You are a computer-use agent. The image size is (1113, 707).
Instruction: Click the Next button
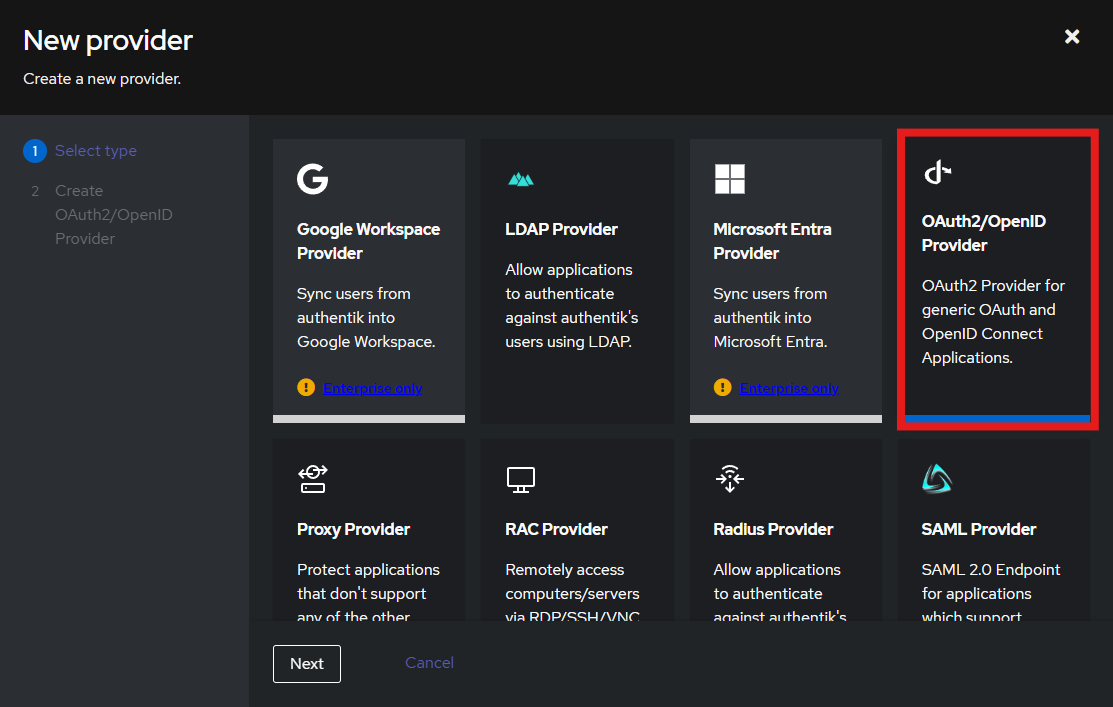pyautogui.click(x=307, y=664)
